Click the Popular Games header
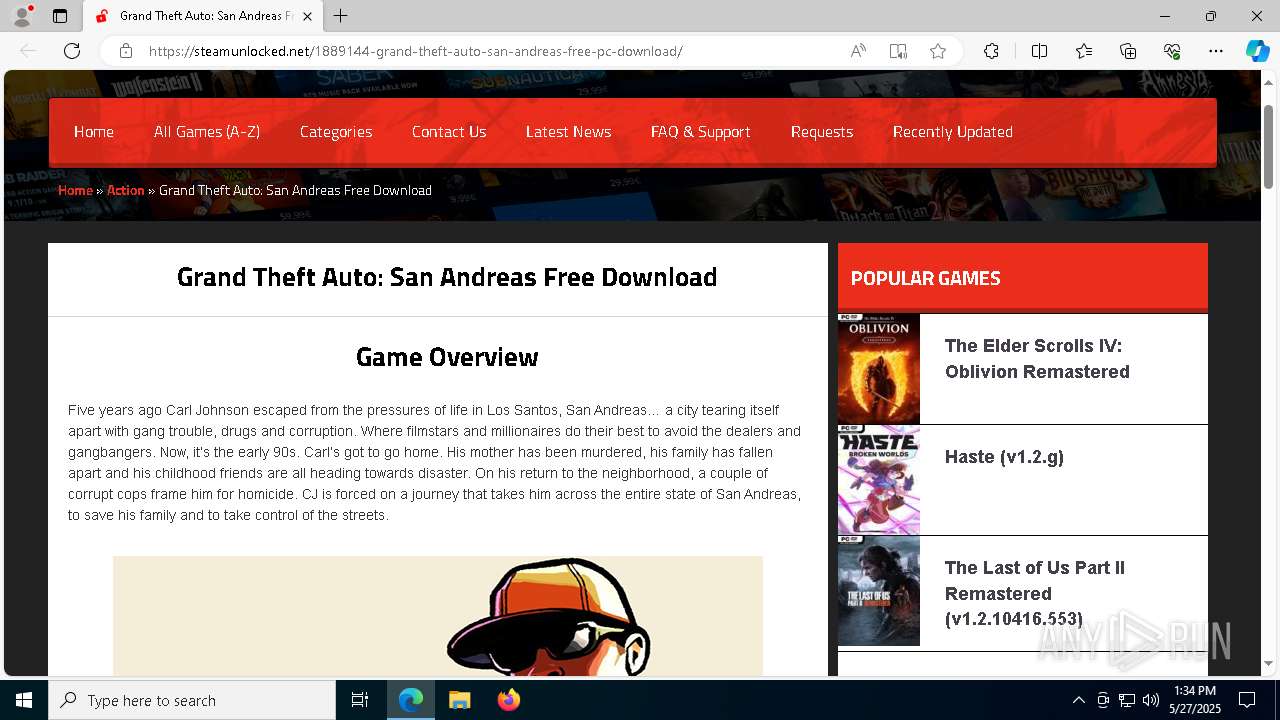This screenshot has width=1280, height=720. coord(925,278)
